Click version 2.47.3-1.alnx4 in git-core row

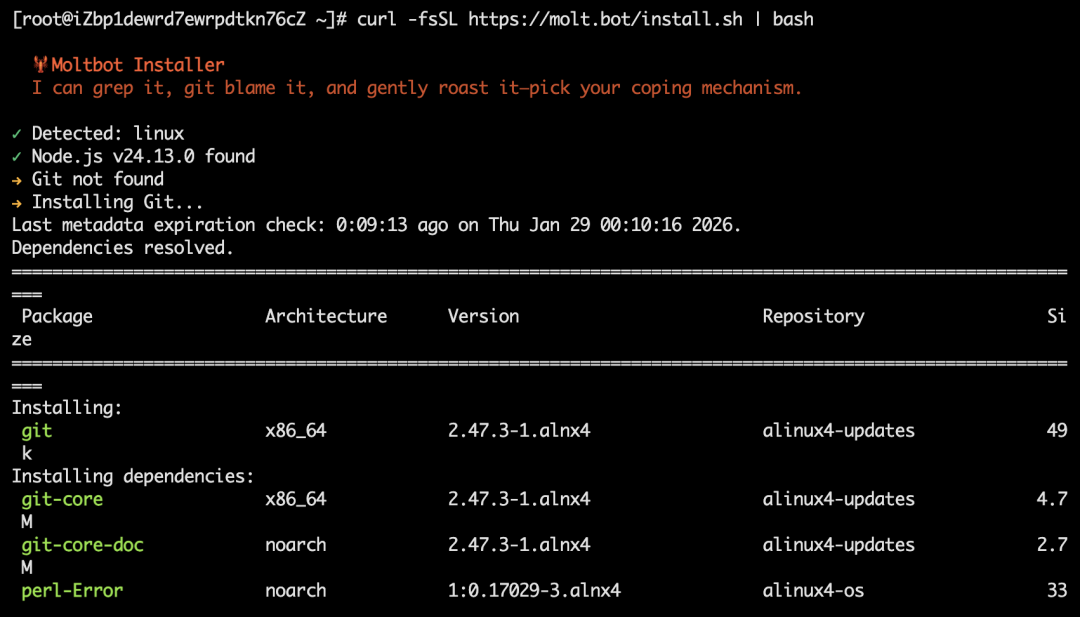(519, 499)
